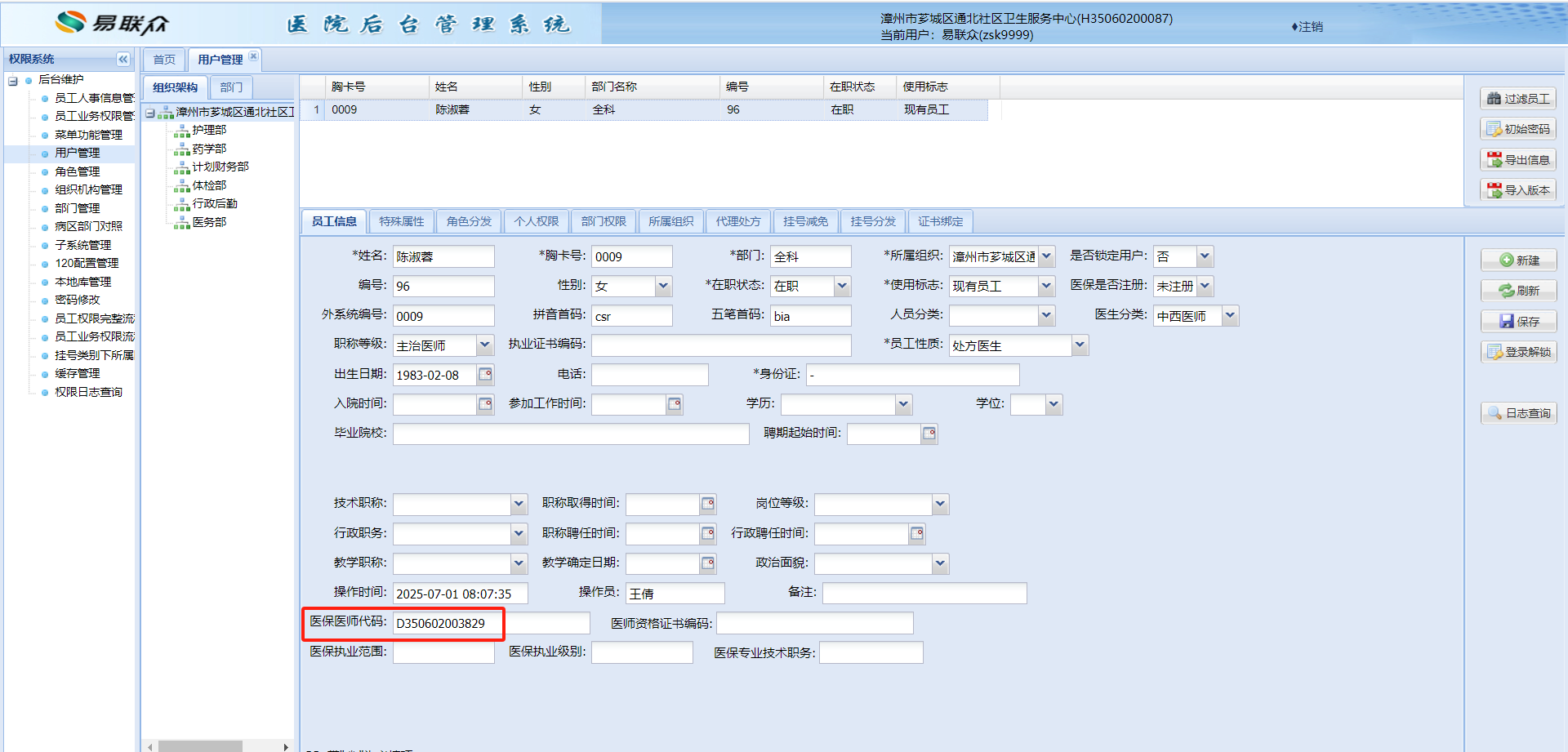Click the 易联众 logo
The image size is (1568, 752).
coord(112,23)
